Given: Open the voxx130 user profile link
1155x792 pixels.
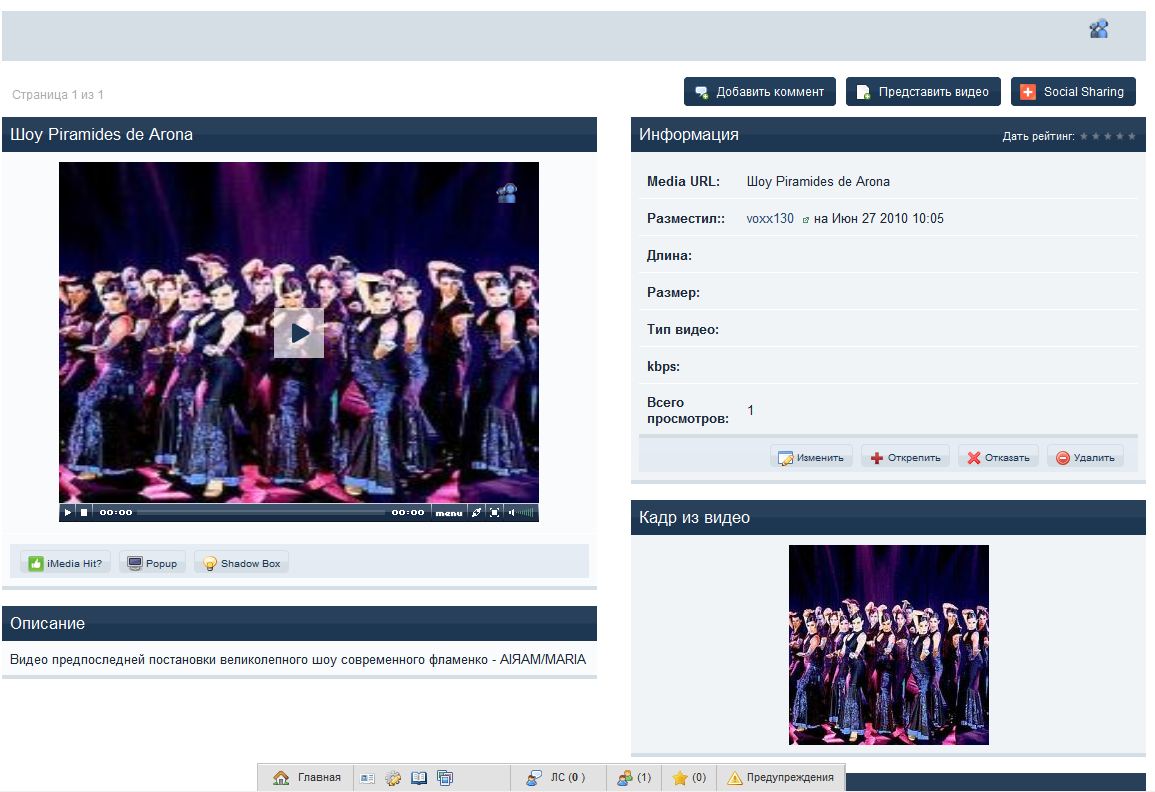Looking at the screenshot, I should pos(770,219).
